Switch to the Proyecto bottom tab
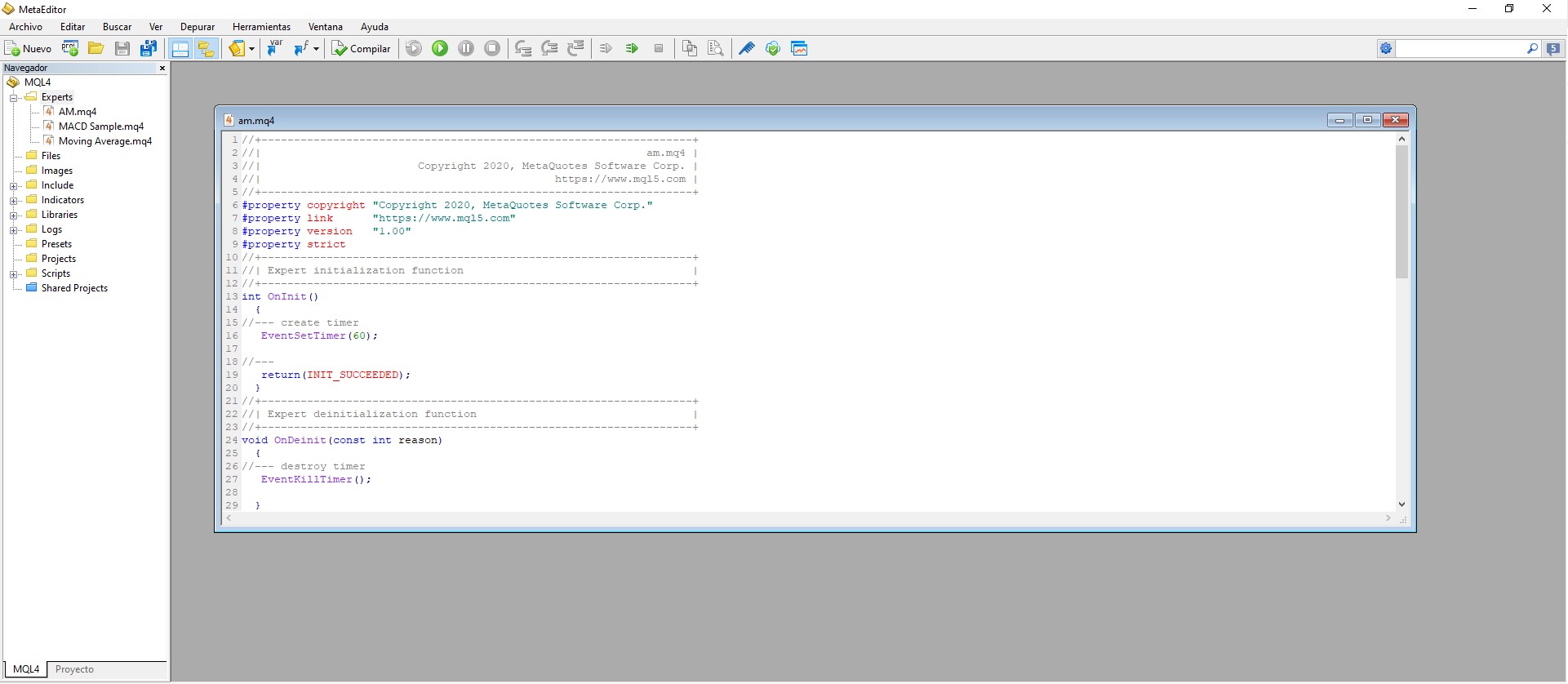Image resolution: width=1568 pixels, height=684 pixels. pos(74,669)
